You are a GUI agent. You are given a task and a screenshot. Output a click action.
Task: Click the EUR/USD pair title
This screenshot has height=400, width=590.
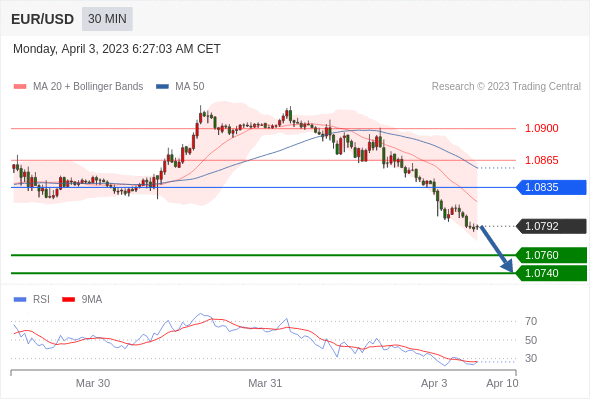pyautogui.click(x=43, y=19)
